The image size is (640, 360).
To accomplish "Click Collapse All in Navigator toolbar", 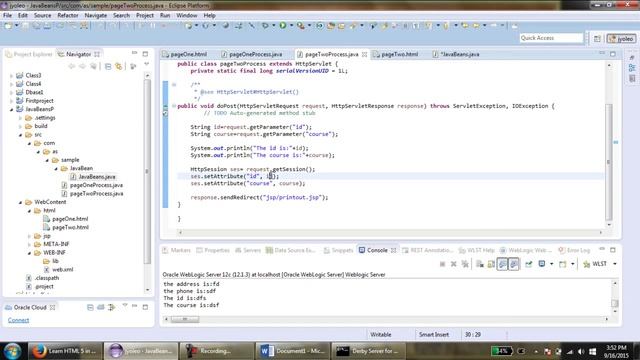I will coord(108,66).
